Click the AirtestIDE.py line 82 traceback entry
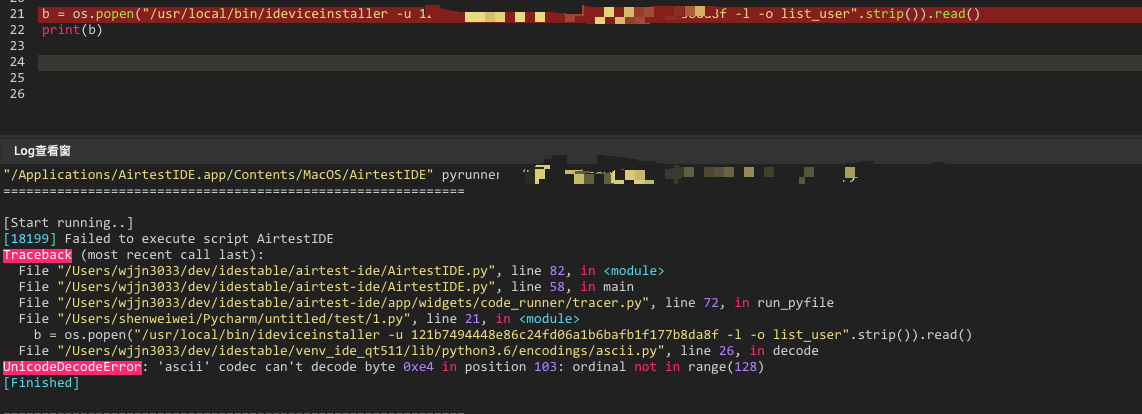Viewport: 1142px width, 414px height. pos(342,270)
